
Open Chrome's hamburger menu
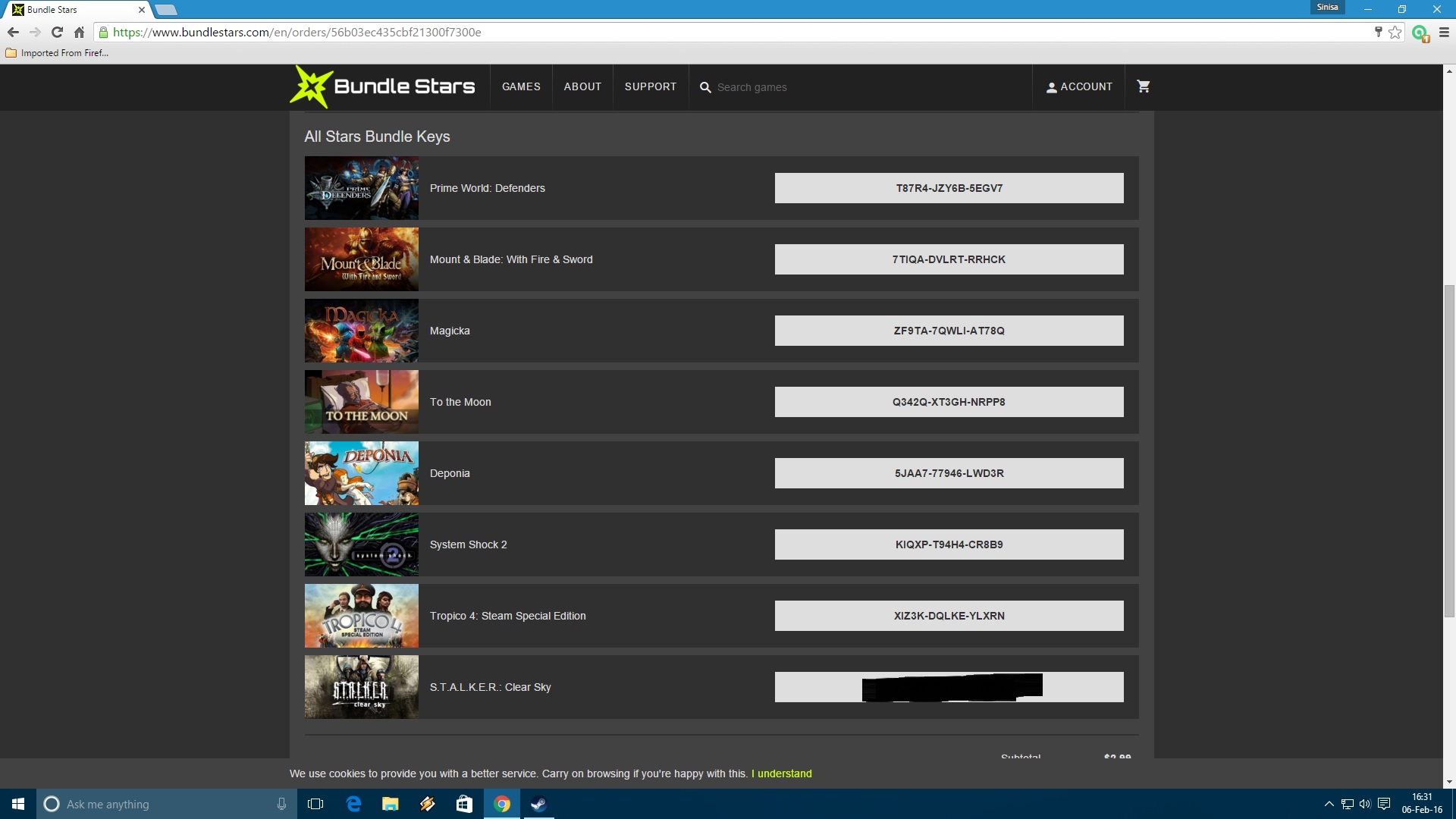click(x=1444, y=32)
